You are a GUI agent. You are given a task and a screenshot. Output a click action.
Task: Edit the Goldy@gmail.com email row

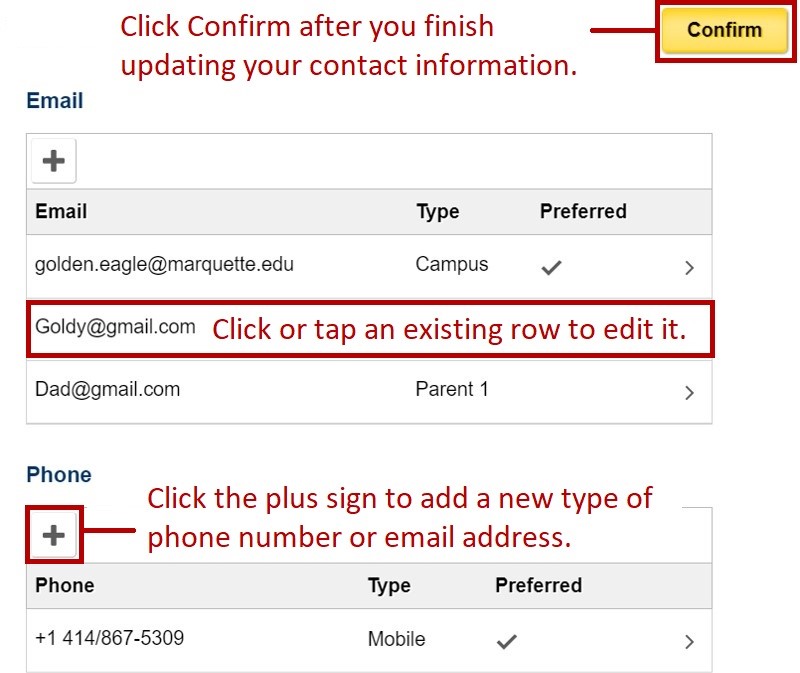click(x=115, y=327)
